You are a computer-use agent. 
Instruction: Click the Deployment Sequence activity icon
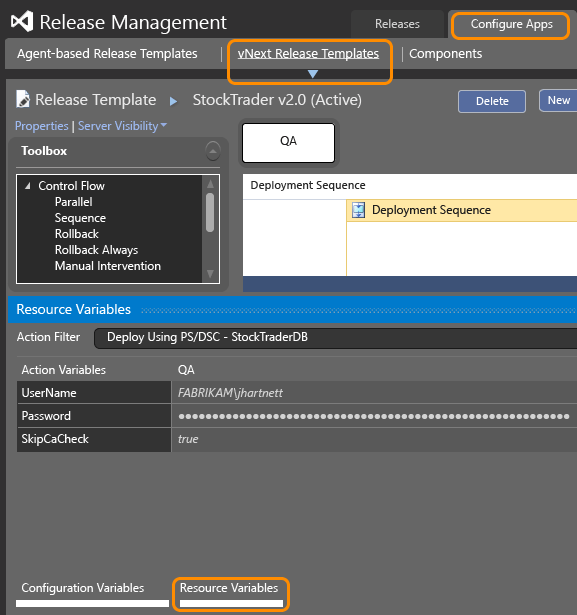click(x=358, y=210)
